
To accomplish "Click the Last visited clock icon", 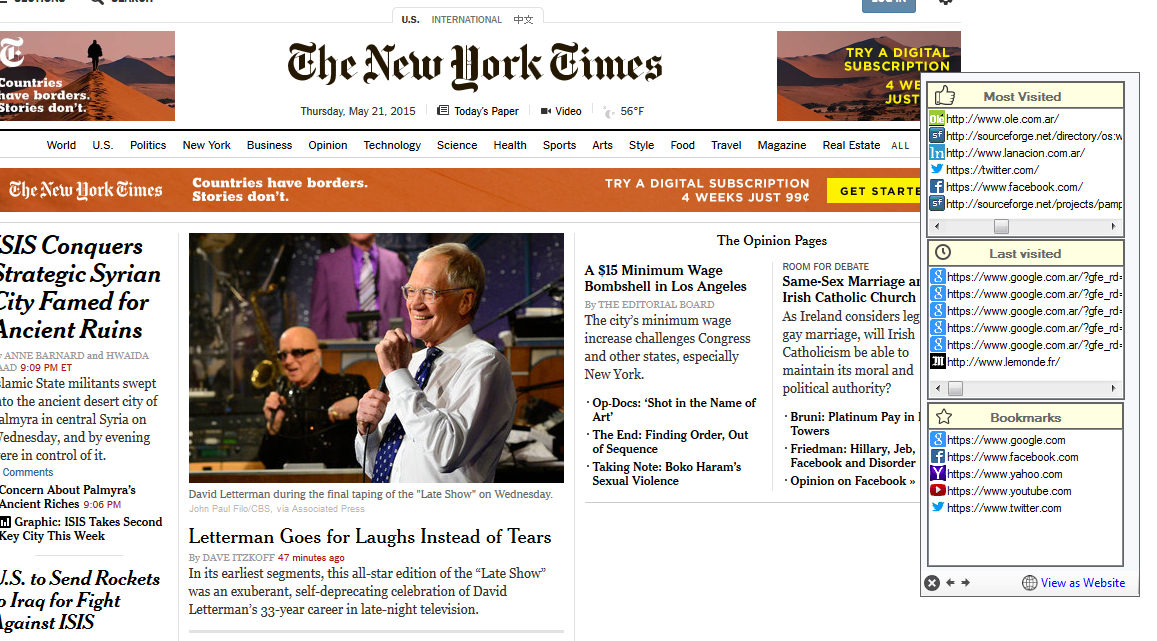I will pos(943,252).
